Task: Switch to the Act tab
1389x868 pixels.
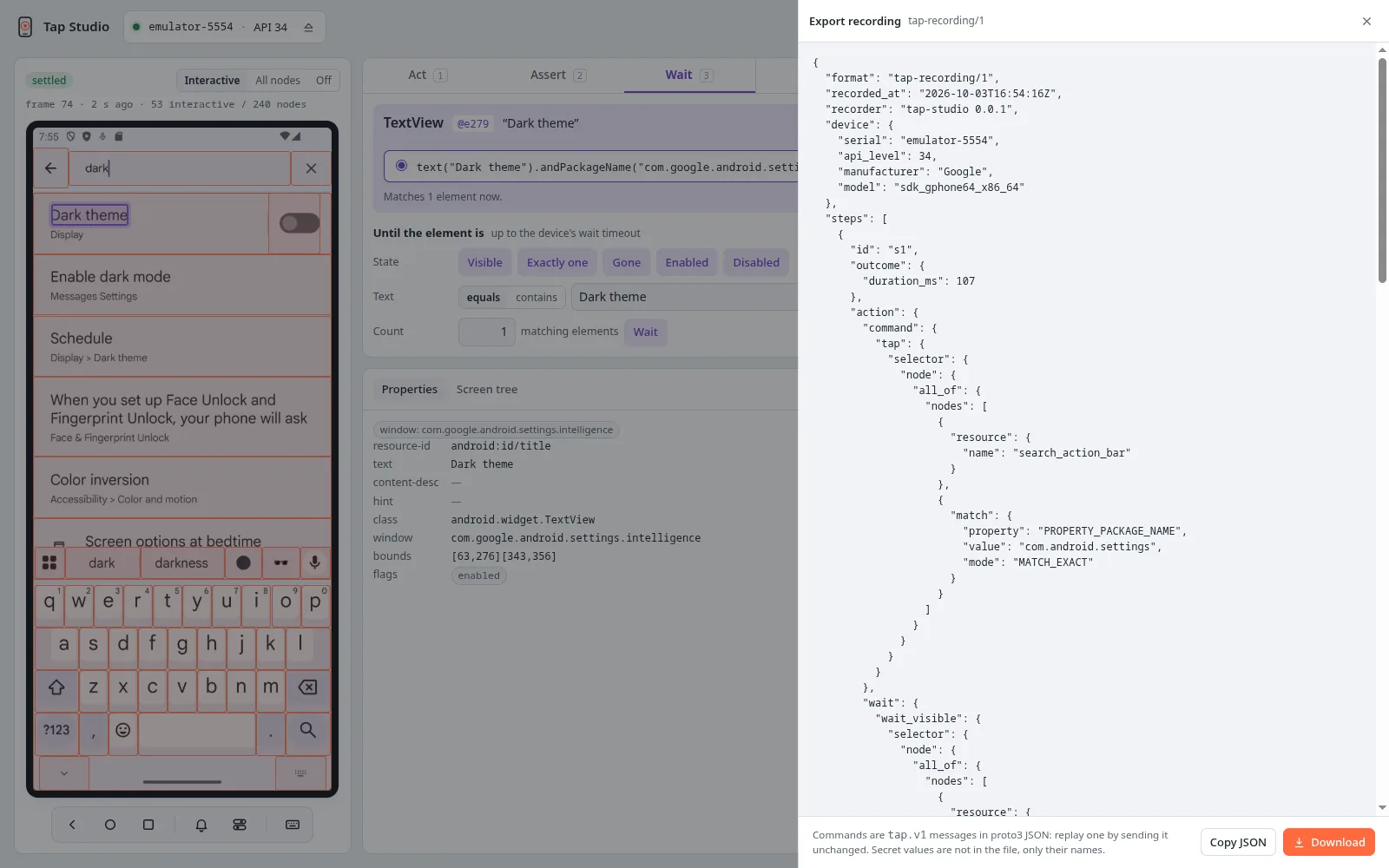Action: coord(428,76)
